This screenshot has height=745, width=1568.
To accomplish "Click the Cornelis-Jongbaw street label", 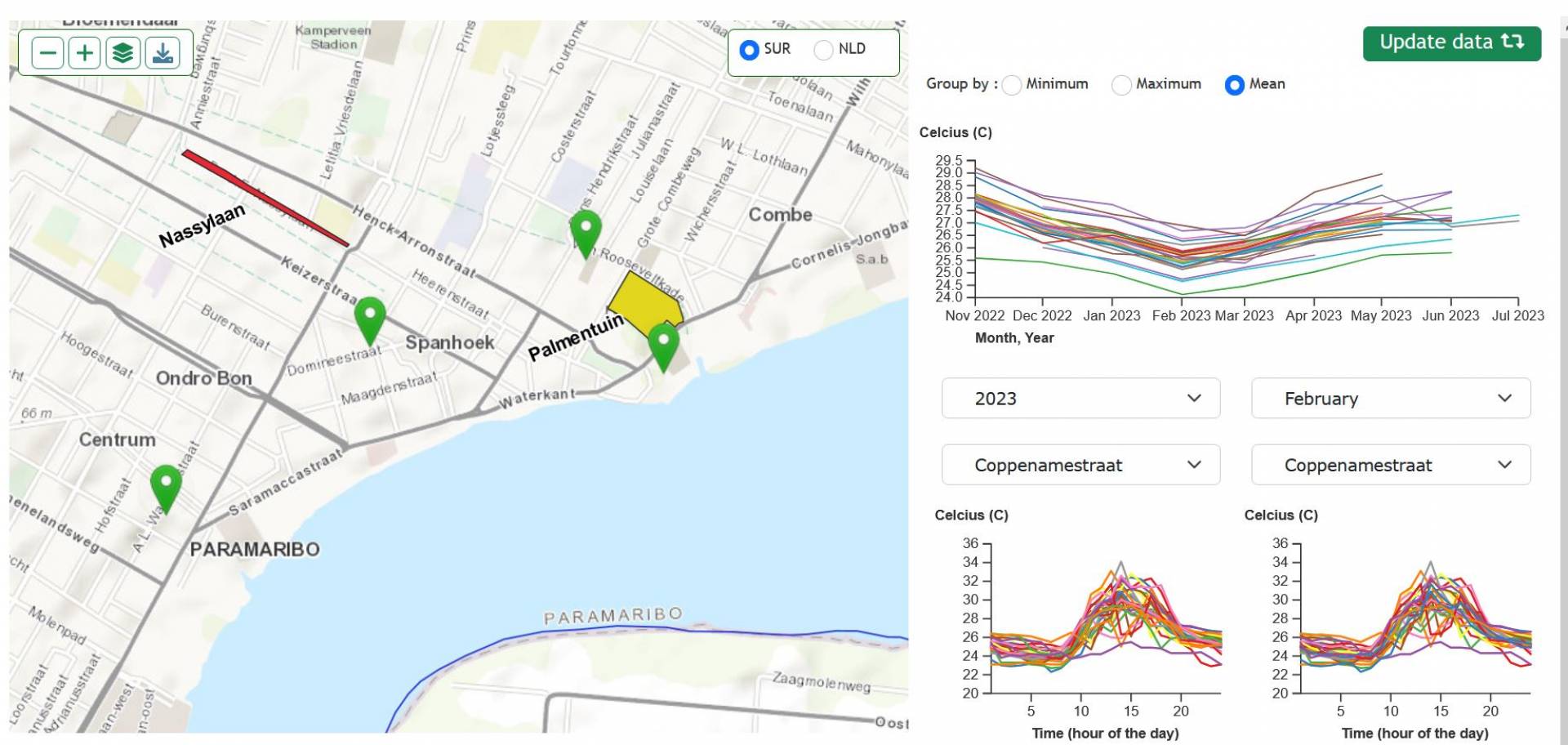I will pos(849,243).
